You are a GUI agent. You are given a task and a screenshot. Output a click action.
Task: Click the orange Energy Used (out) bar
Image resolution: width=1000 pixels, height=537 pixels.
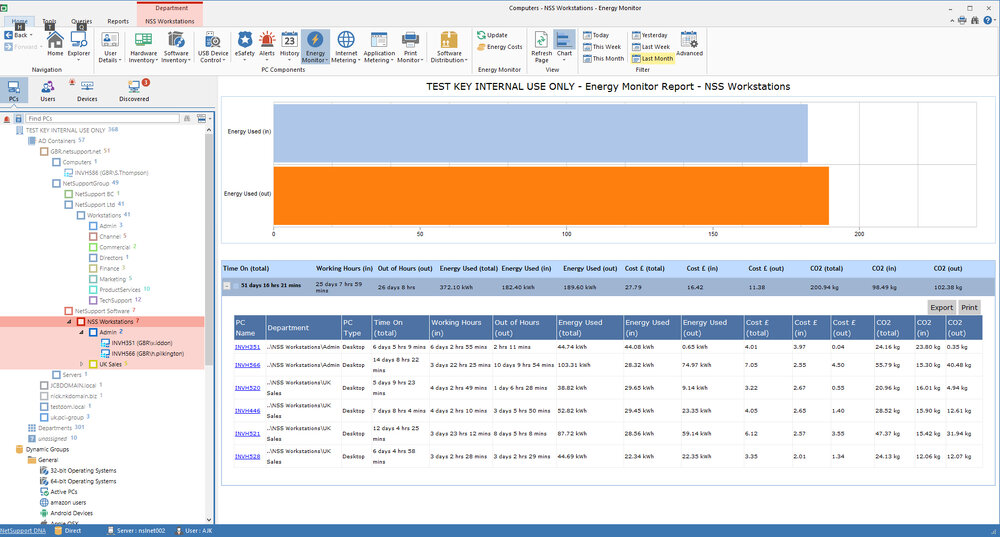coord(551,196)
